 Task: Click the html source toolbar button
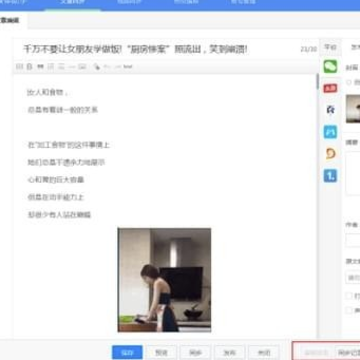(x=128, y=67)
